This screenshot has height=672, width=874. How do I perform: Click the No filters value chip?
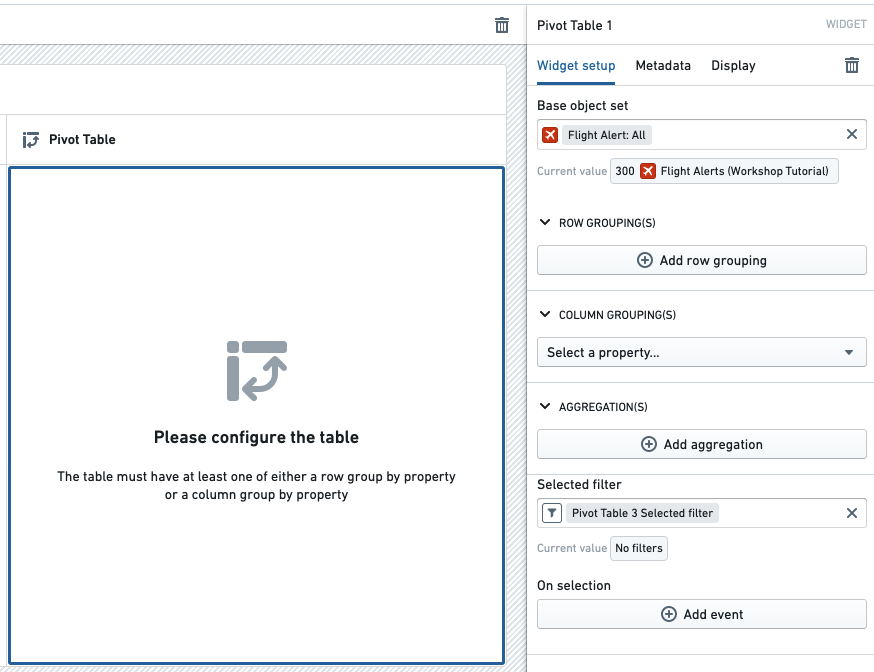(639, 548)
